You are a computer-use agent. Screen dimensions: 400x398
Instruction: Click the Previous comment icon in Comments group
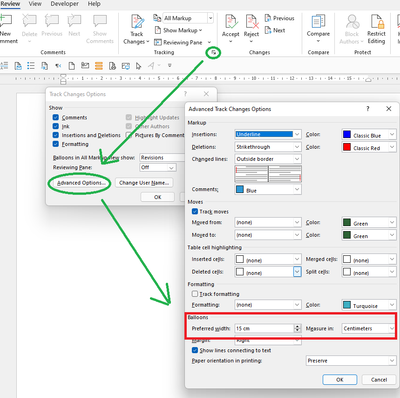(52, 21)
